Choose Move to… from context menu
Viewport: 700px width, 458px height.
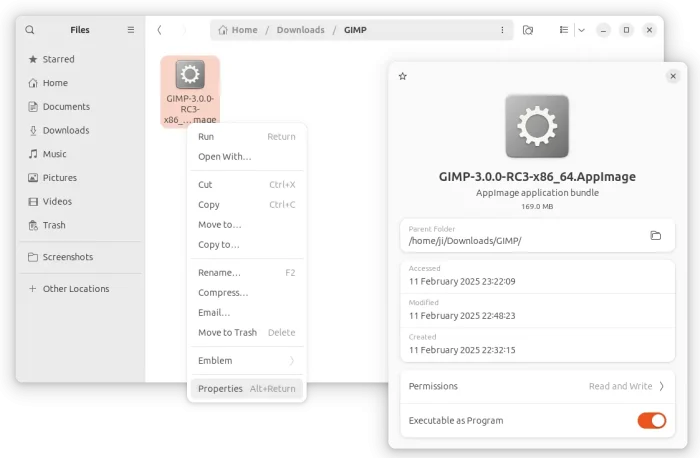[246, 224]
